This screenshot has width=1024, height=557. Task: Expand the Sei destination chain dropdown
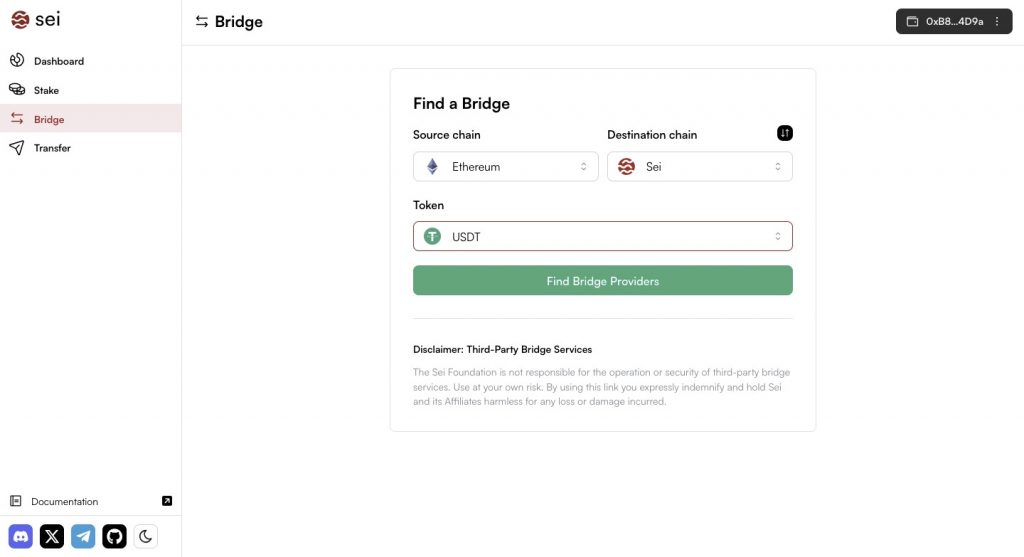click(x=699, y=167)
